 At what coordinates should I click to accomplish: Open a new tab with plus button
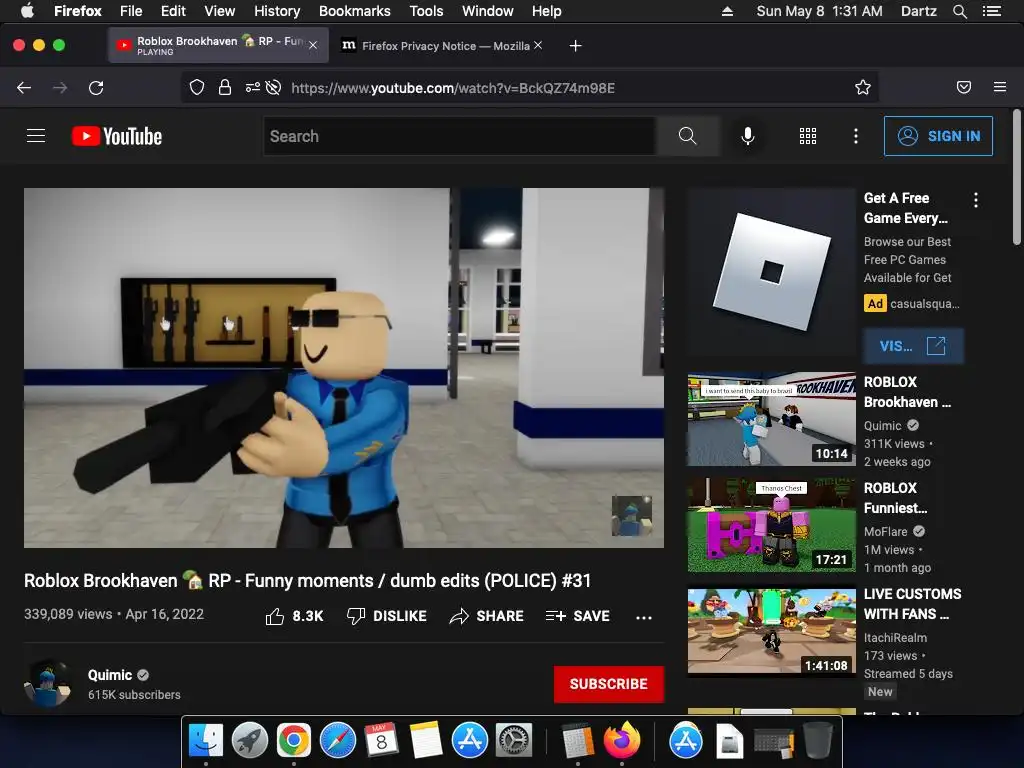(575, 46)
